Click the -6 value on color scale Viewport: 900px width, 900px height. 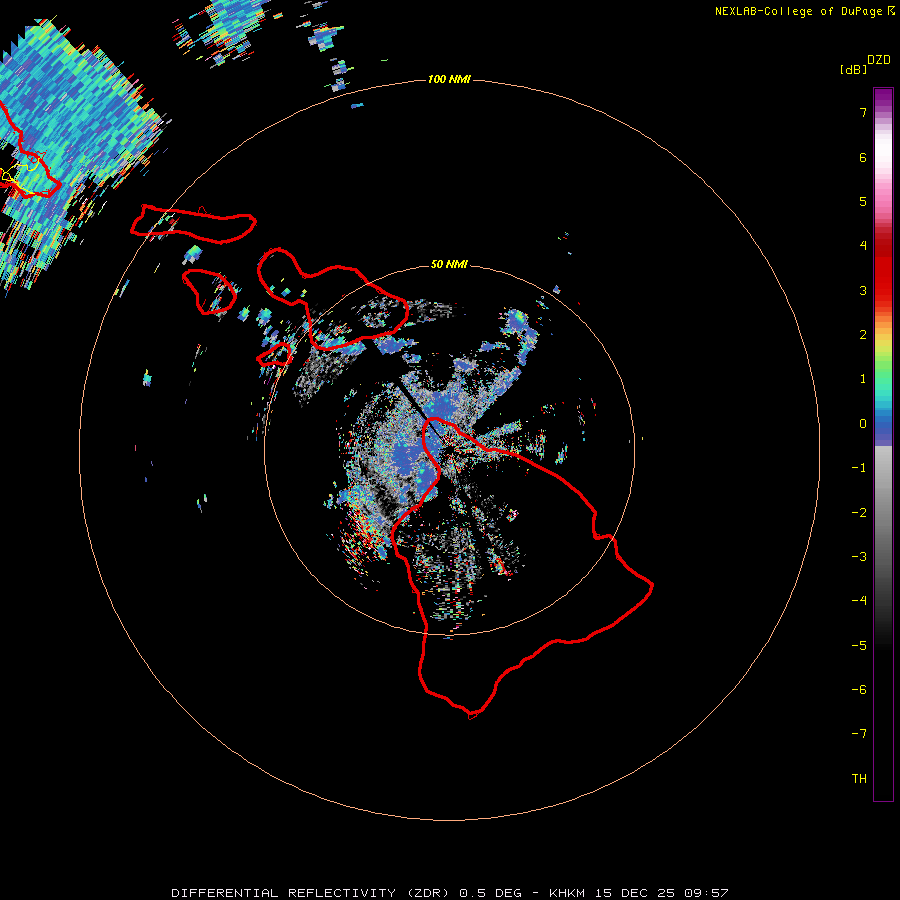859,689
